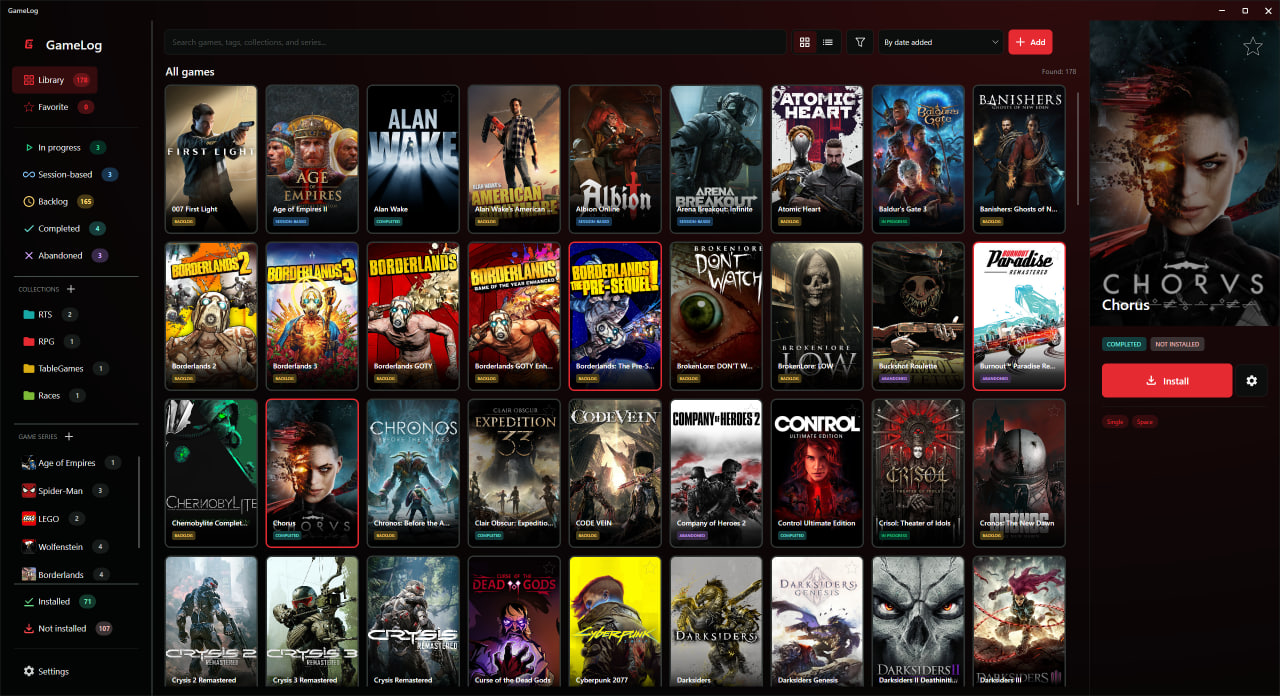Click the 'All games' heading
This screenshot has width=1280, height=696.
190,72
